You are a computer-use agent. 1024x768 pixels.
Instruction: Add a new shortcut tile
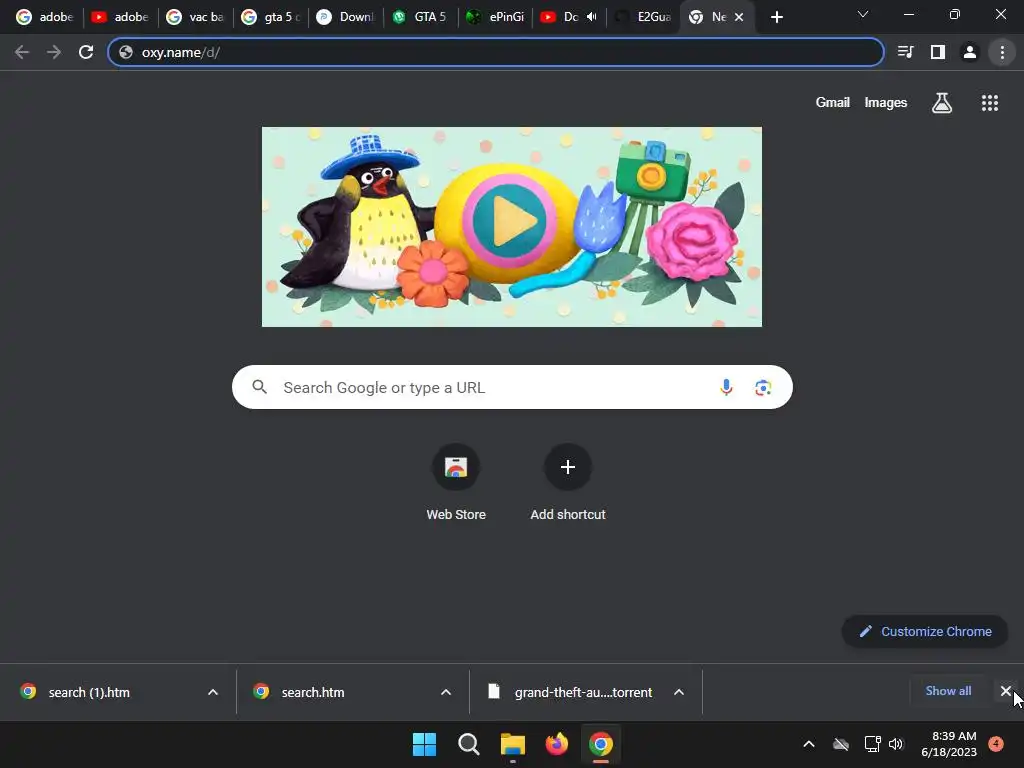pos(568,482)
